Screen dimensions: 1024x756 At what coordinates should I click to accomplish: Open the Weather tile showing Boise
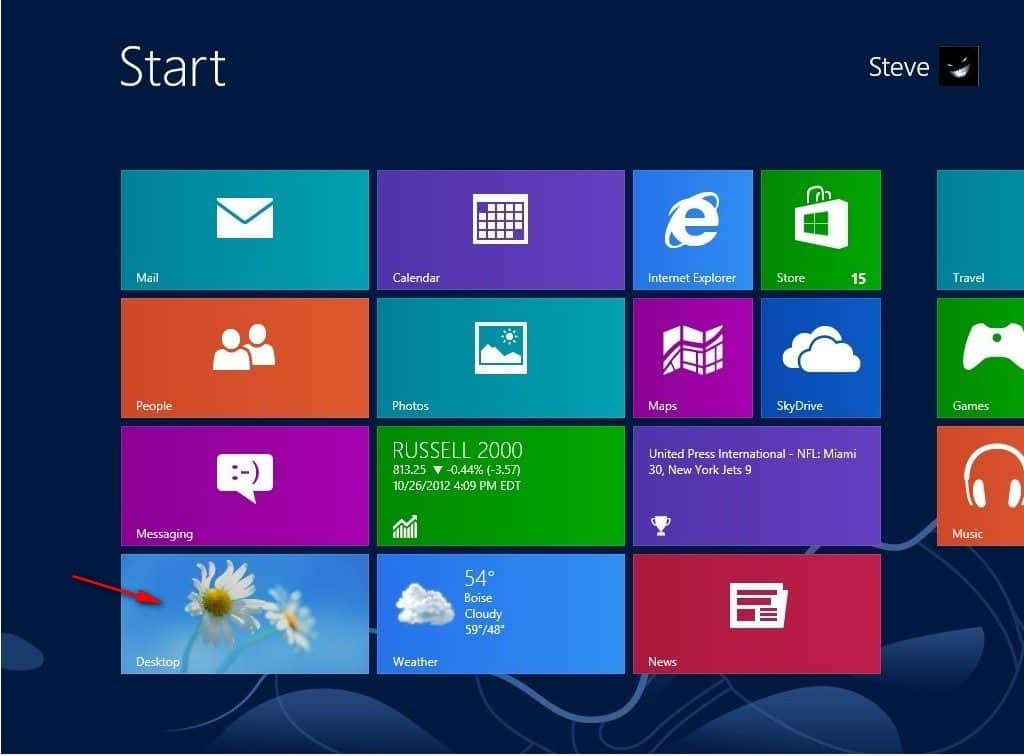(x=501, y=614)
